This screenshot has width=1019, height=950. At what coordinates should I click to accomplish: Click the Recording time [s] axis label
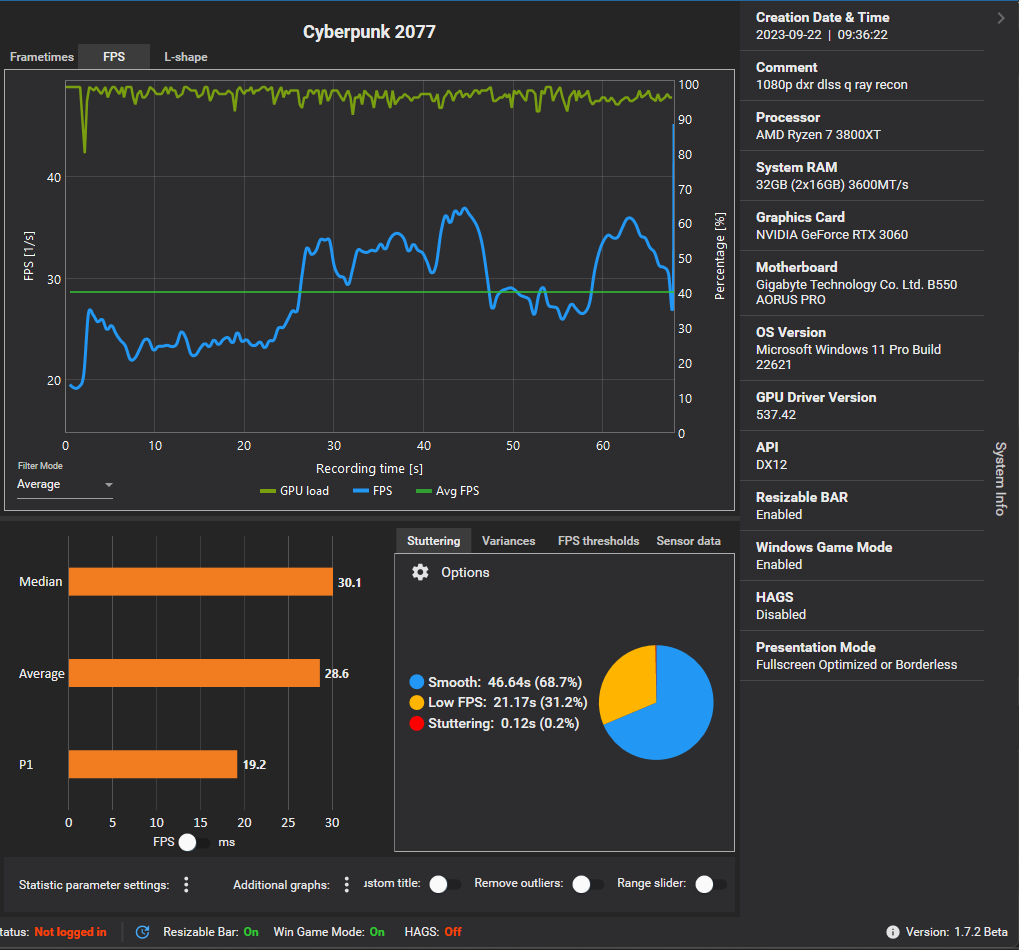tap(369, 469)
